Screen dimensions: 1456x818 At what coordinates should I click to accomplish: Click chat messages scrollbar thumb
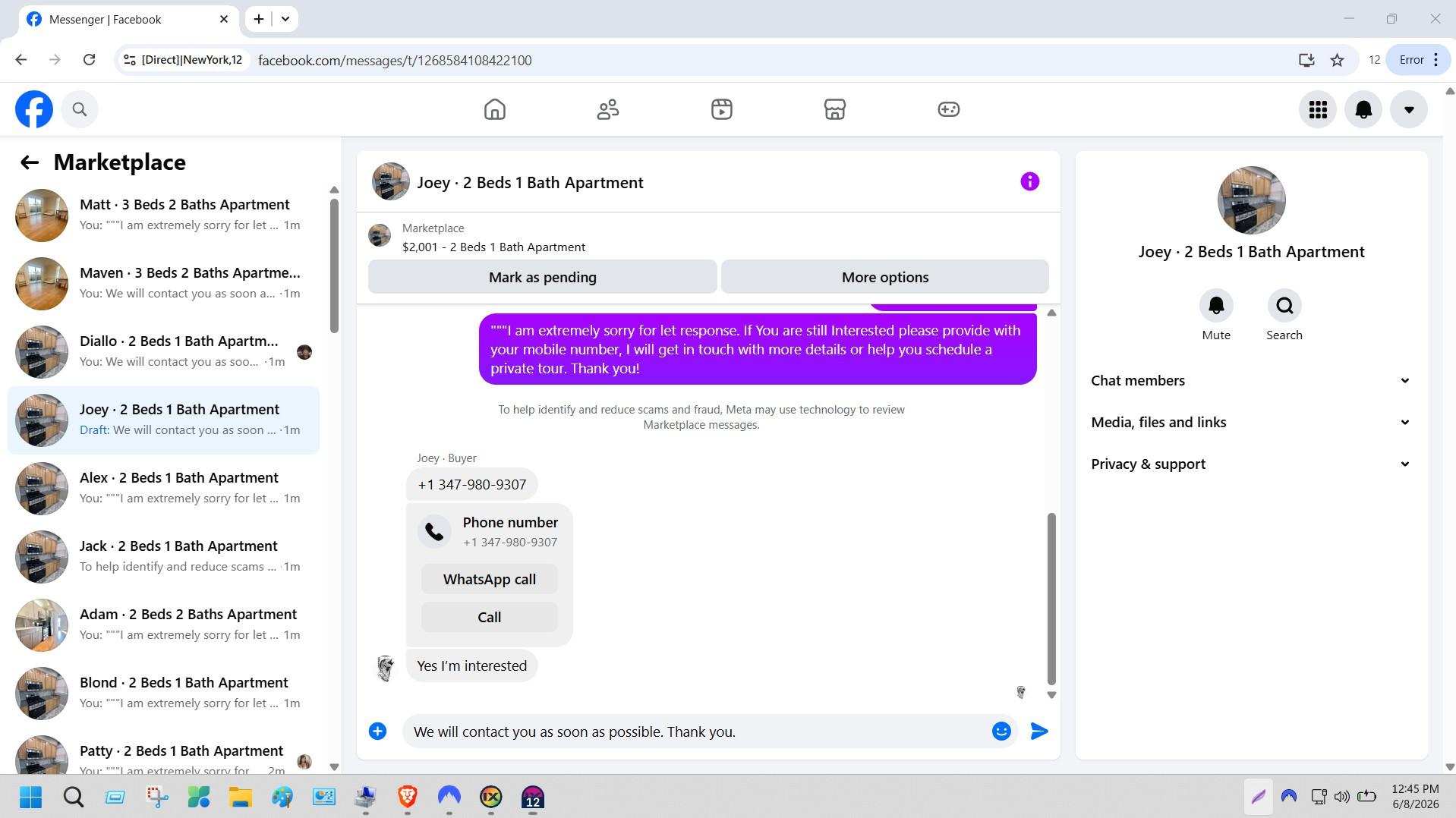pyautogui.click(x=1051, y=599)
